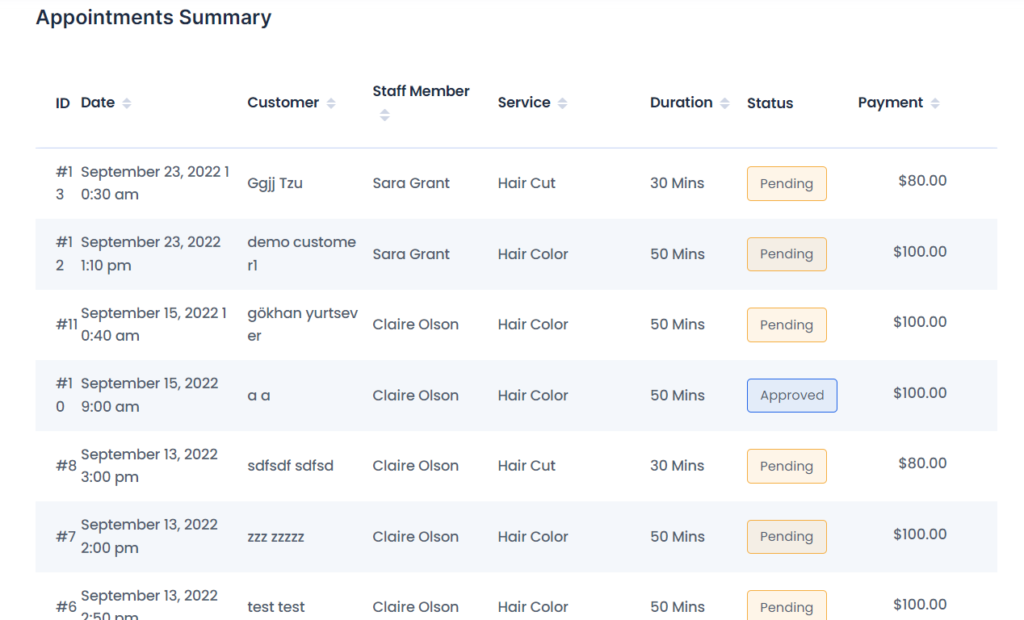Click the Duration column sort arrows
Viewport: 1024px width, 620px height.
[x=725, y=103]
